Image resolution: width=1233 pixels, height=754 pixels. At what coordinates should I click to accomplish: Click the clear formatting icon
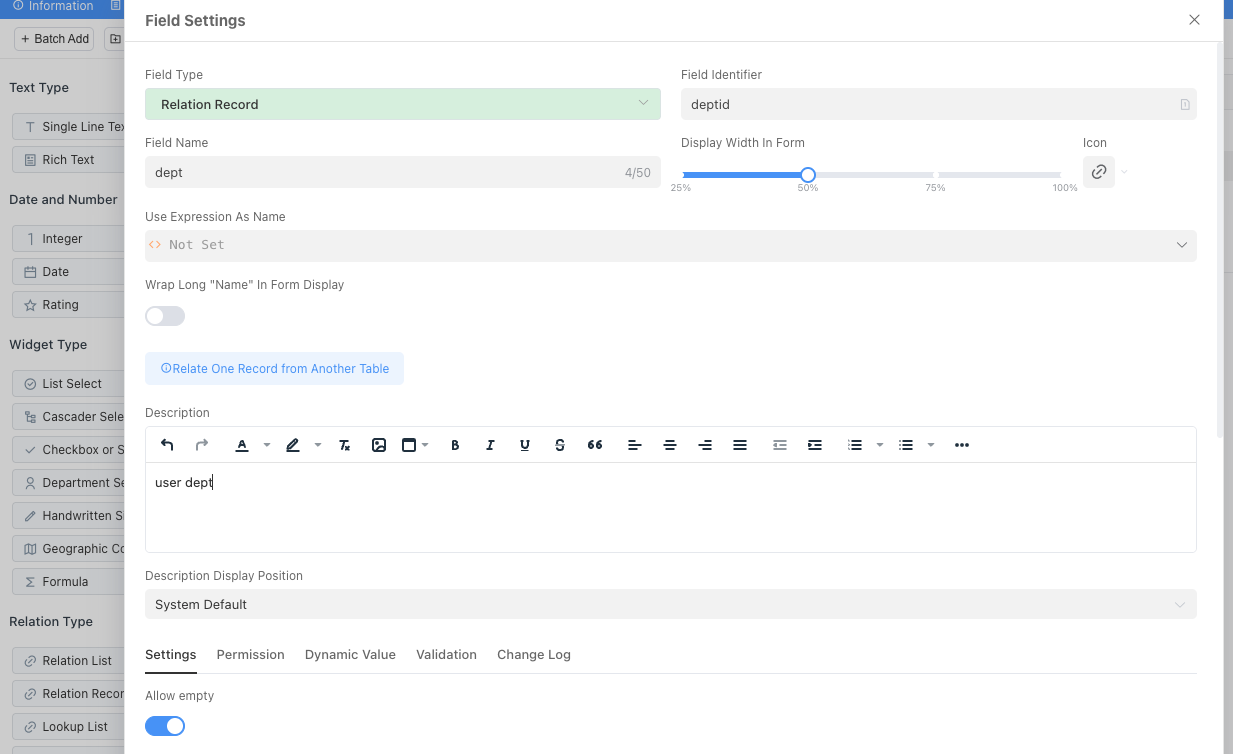[344, 445]
